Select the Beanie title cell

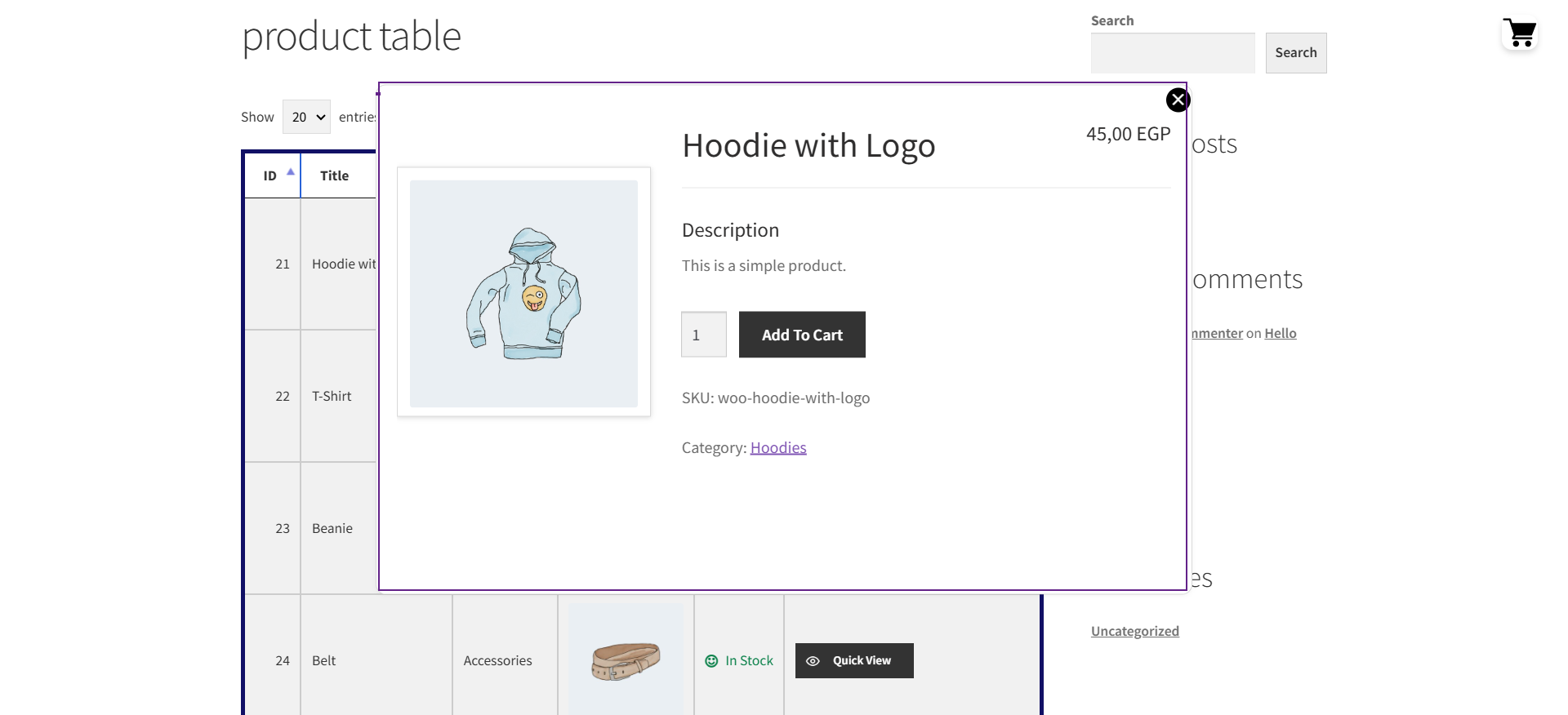coord(332,528)
